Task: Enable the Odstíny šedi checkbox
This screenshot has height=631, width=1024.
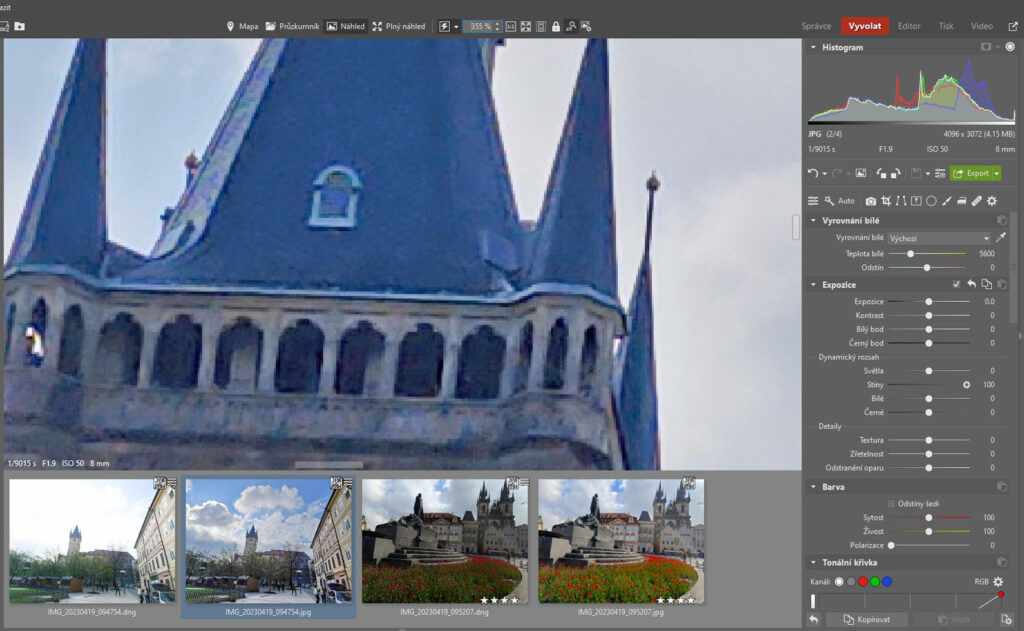Action: pyautogui.click(x=892, y=503)
